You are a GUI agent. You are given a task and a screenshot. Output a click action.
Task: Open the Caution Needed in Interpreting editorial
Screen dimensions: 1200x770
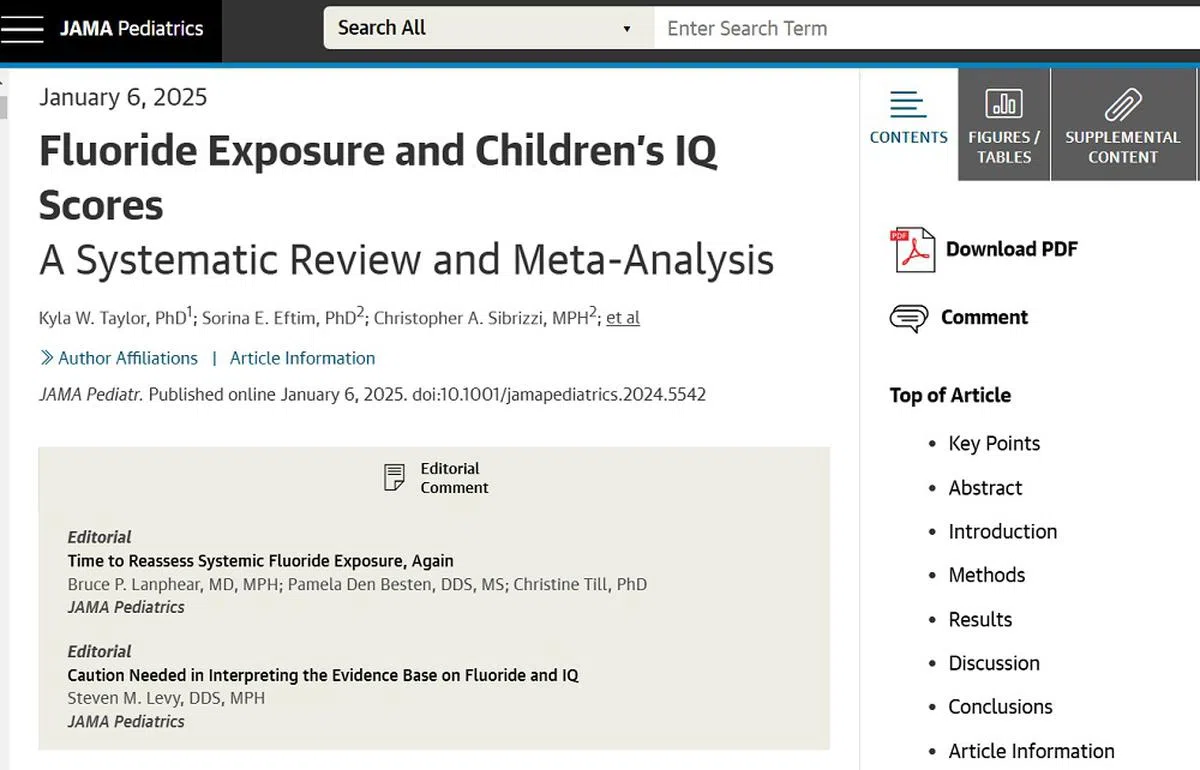(322, 675)
